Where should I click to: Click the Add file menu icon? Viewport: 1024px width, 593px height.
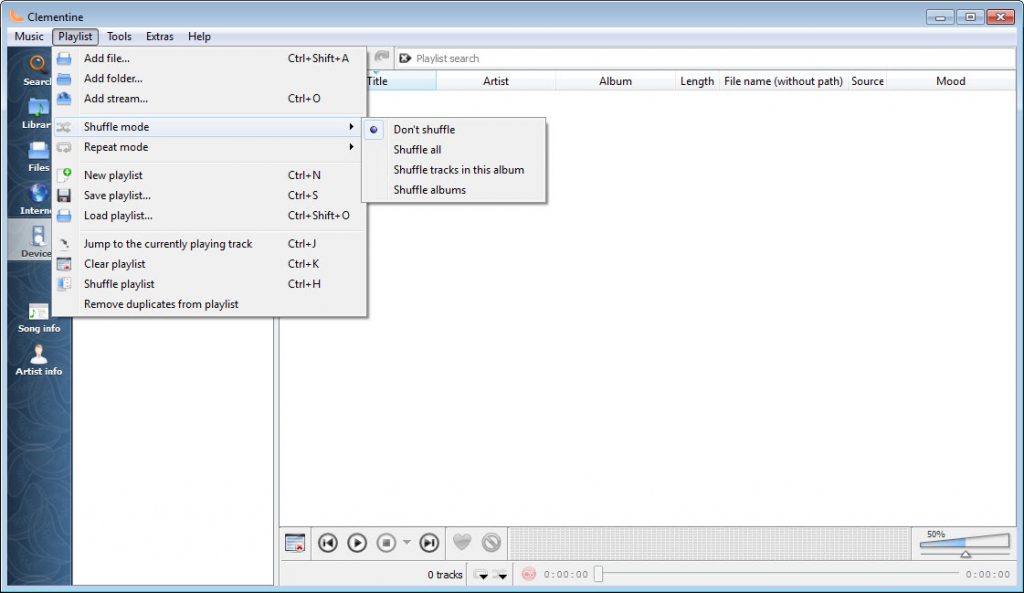tap(64, 59)
